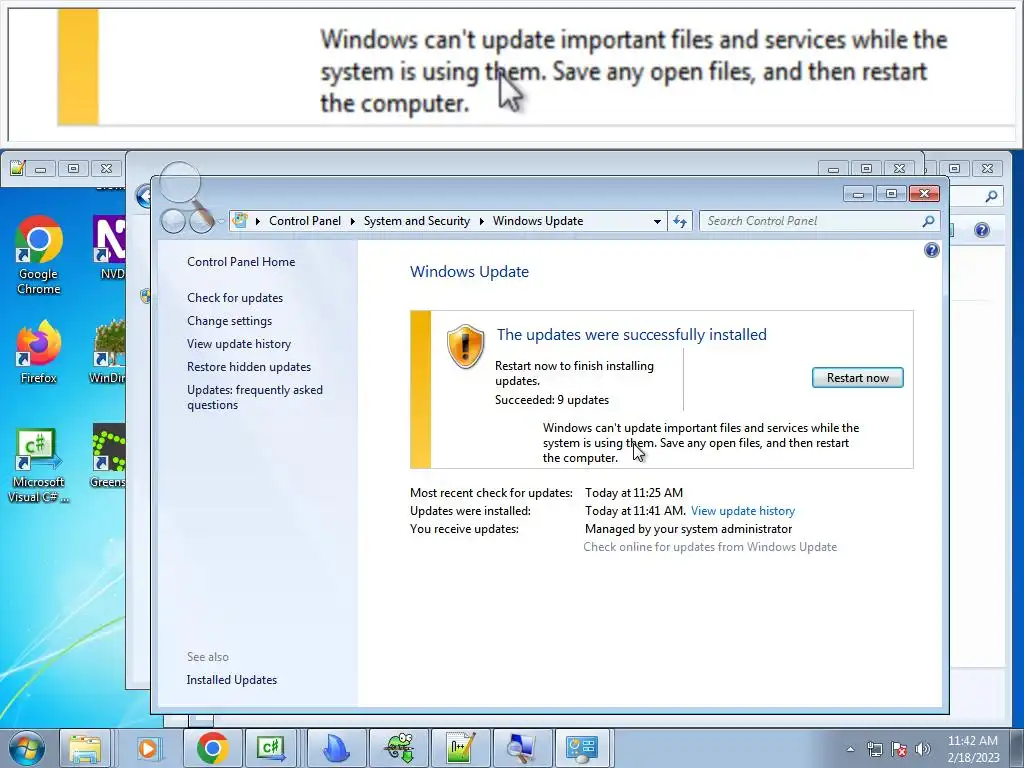Open Updates: frequently asked questions link
The width and height of the screenshot is (1024, 768).
[255, 397]
